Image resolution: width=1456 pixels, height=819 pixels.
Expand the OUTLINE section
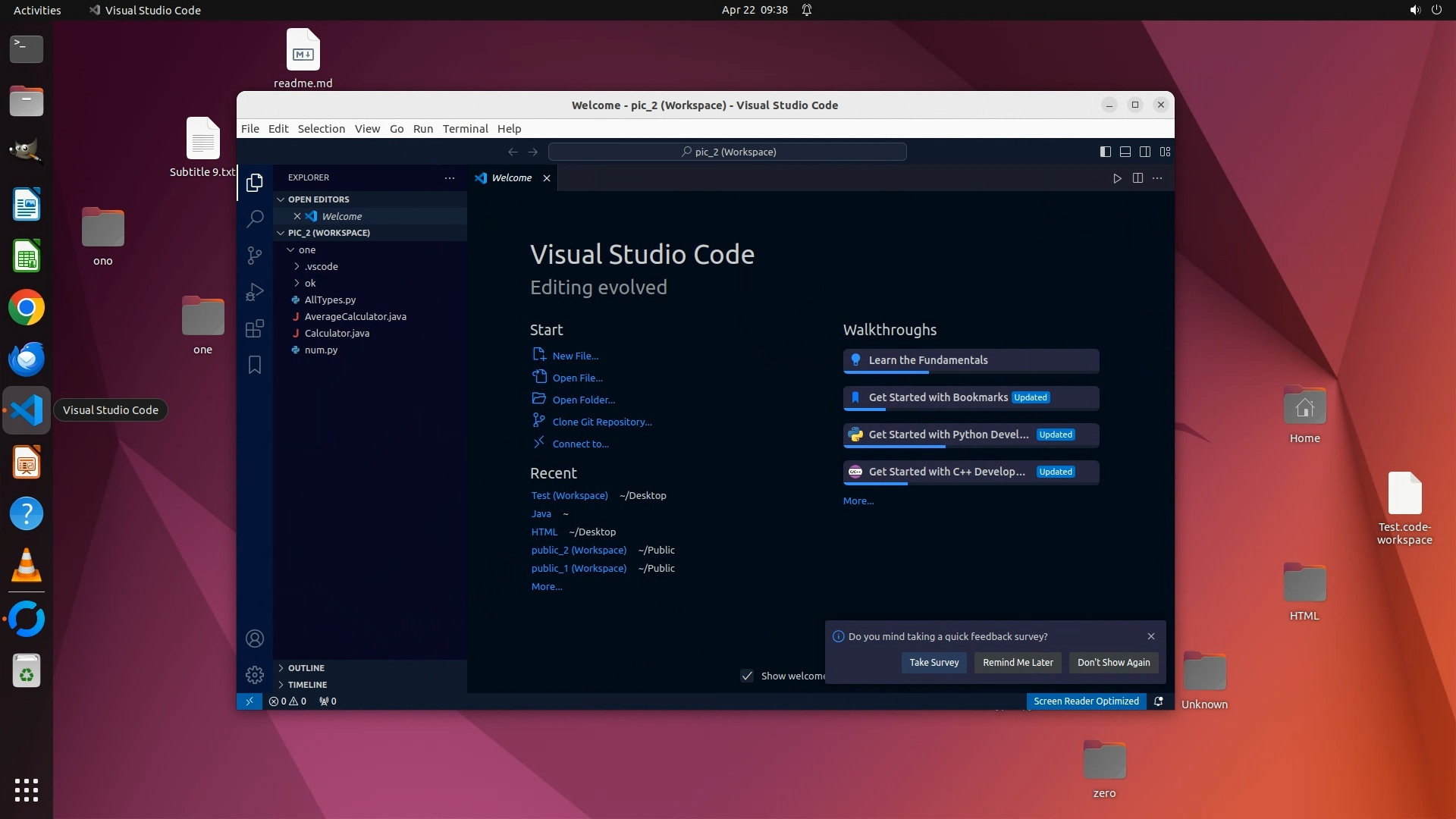(306, 668)
